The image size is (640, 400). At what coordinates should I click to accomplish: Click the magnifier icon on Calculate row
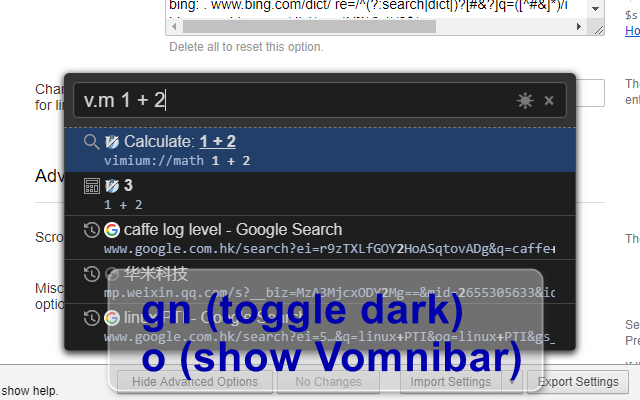coord(91,142)
